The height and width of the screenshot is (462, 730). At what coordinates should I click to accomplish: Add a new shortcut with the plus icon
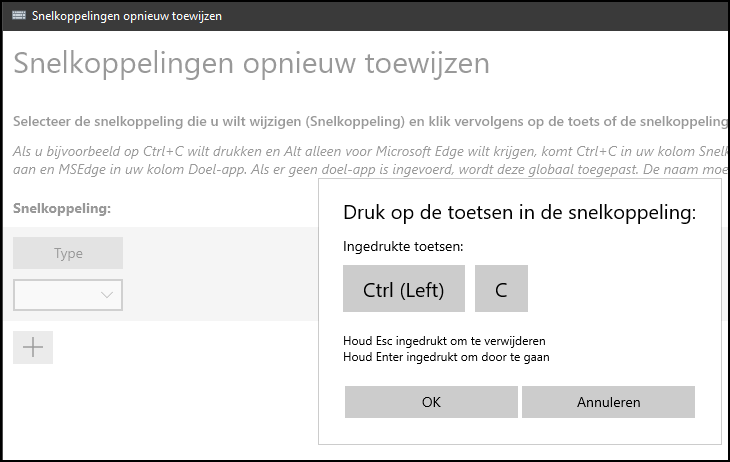[33, 347]
